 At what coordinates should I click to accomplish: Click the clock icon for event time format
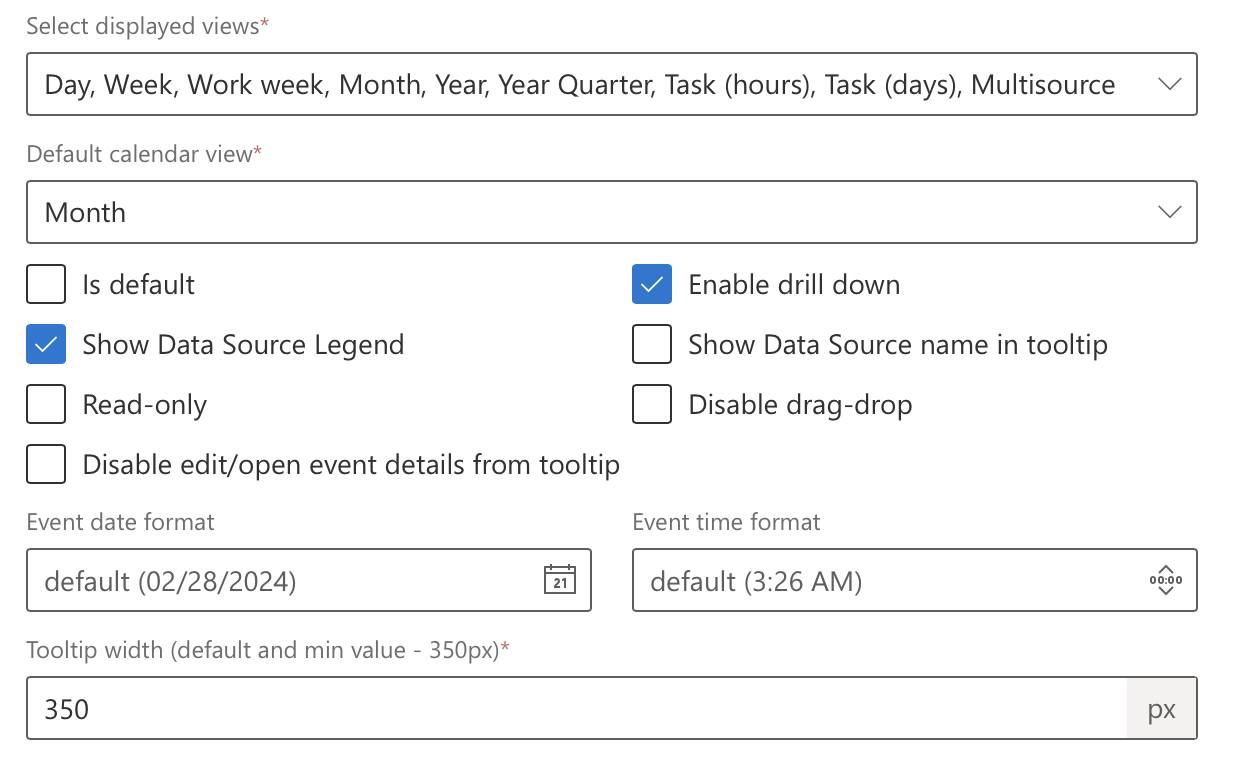pyautogui.click(x=1167, y=580)
